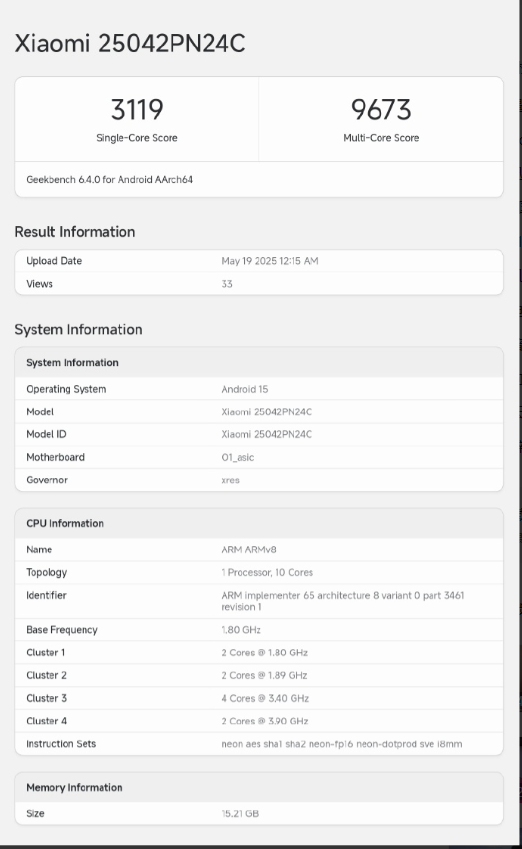Select the ARM implementer 65 architecture identifier text

click(x=342, y=601)
